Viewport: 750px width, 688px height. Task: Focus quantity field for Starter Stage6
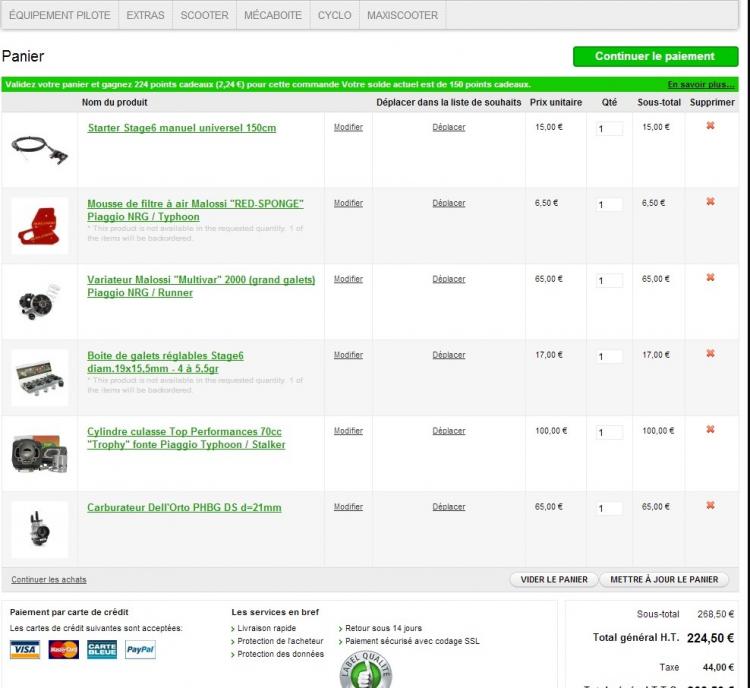coord(609,129)
